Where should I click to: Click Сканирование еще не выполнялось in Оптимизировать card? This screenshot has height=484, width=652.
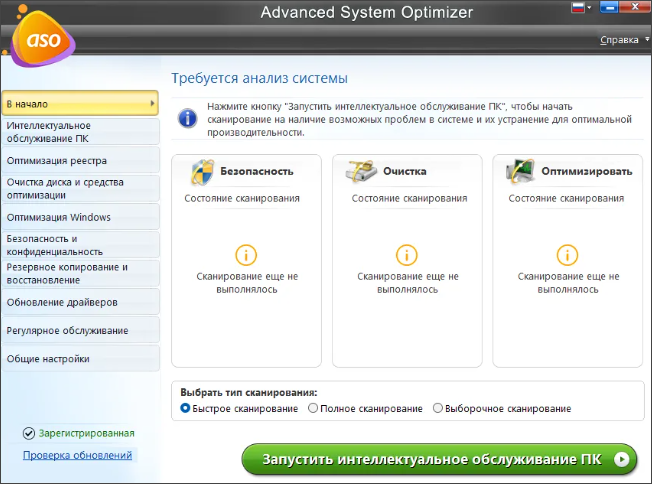(x=568, y=283)
